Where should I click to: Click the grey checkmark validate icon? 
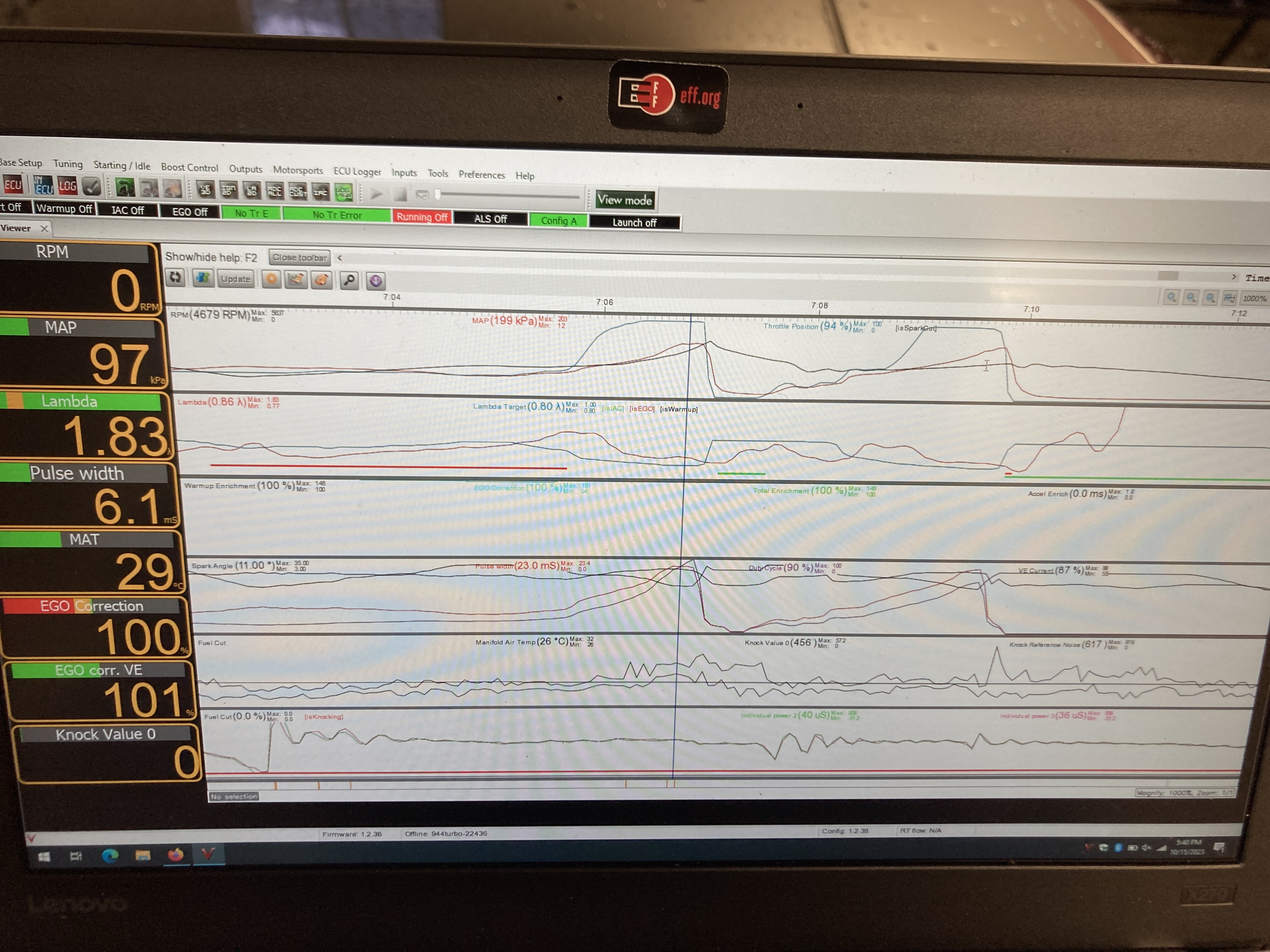[x=92, y=186]
